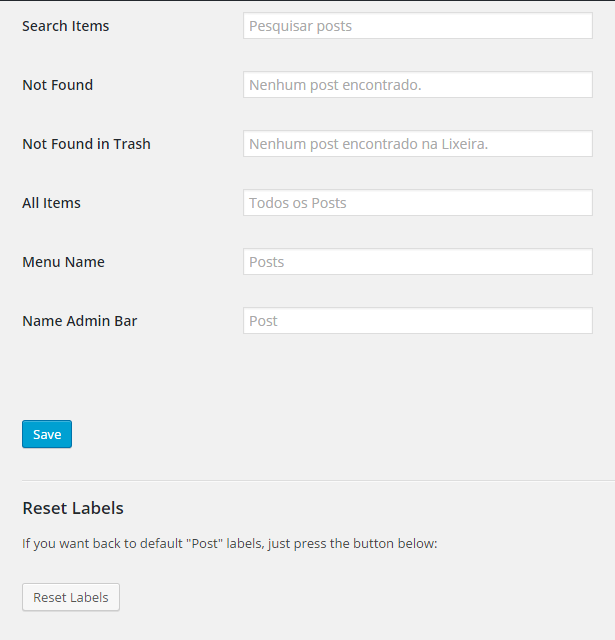The image size is (615, 640).
Task: Click the "Todos os Posts" placeholder text
Action: coord(298,203)
